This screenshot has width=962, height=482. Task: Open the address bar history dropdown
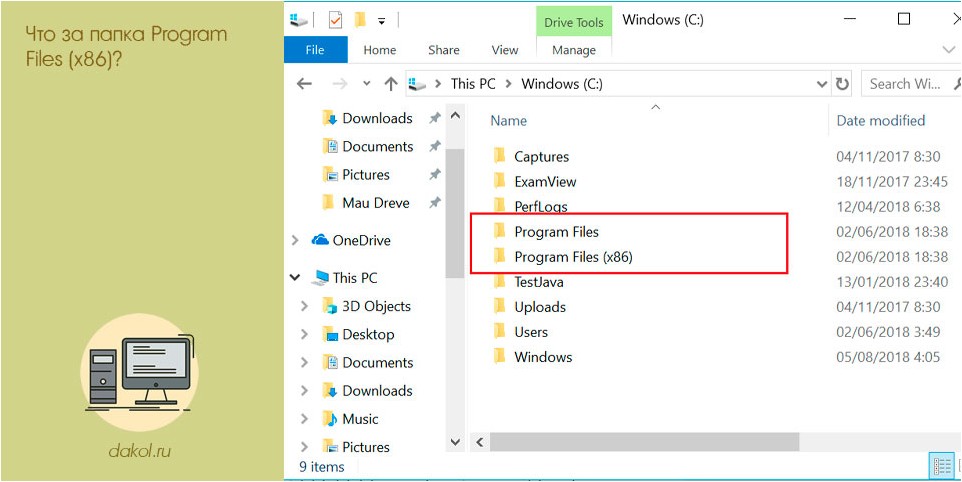822,84
